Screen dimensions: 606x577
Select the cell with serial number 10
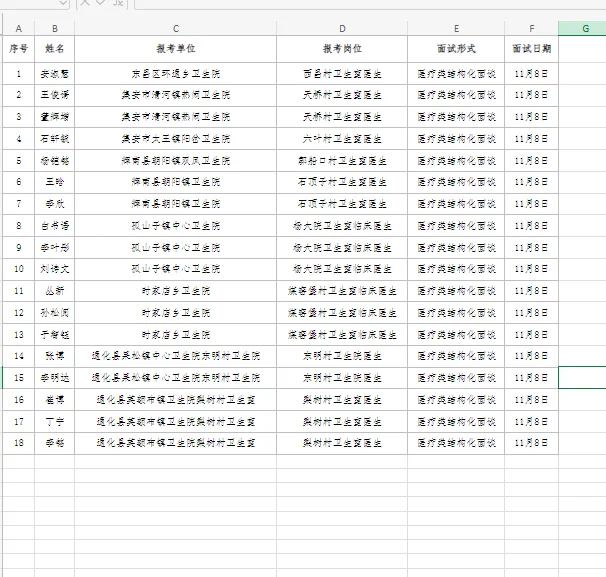pos(19,269)
